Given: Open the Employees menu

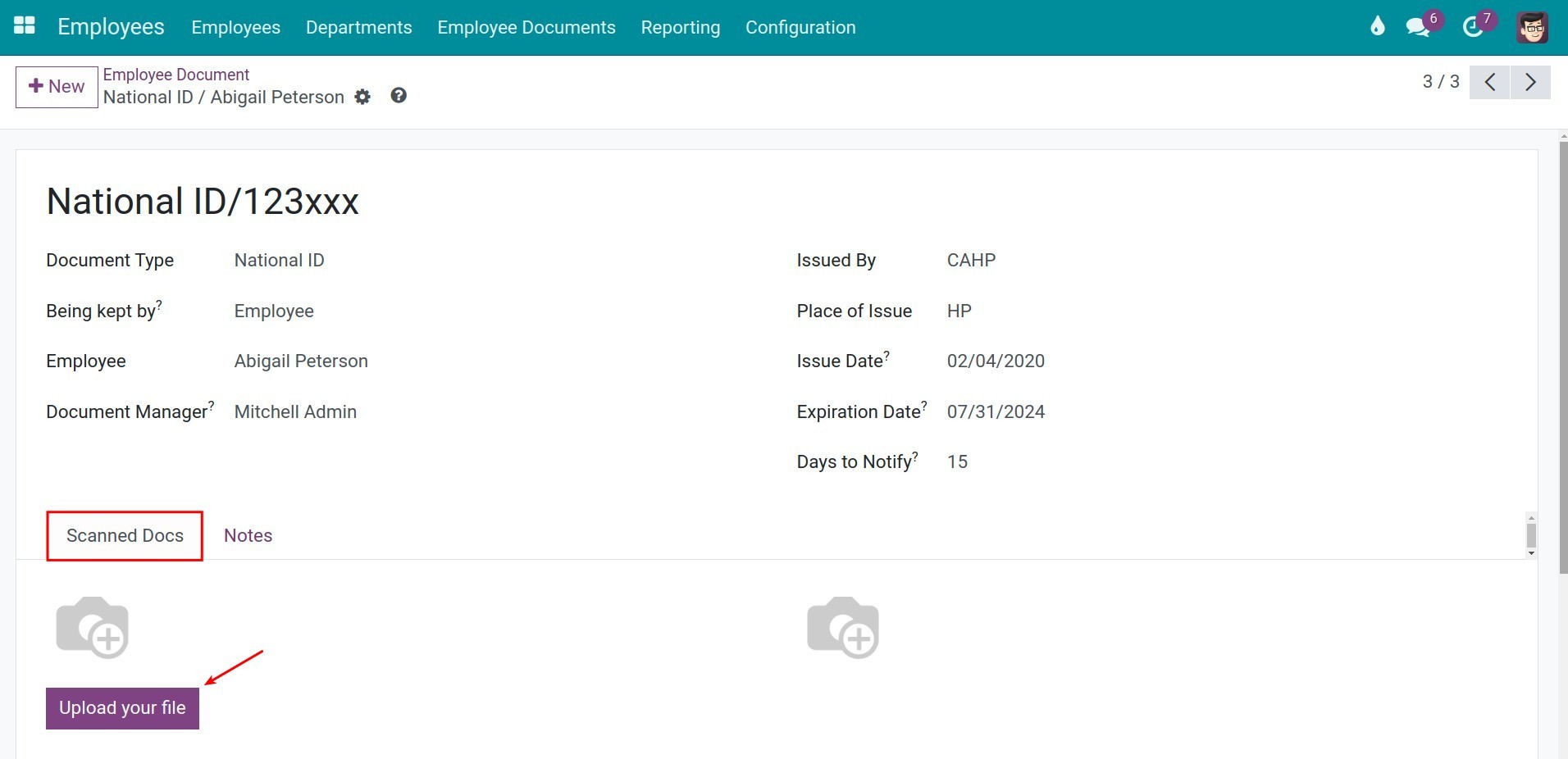Looking at the screenshot, I should 236,27.
